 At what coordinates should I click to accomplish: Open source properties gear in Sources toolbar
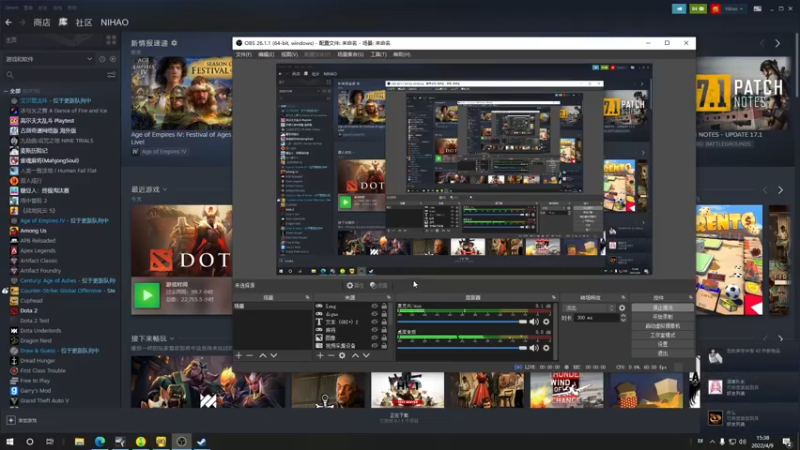pos(342,355)
